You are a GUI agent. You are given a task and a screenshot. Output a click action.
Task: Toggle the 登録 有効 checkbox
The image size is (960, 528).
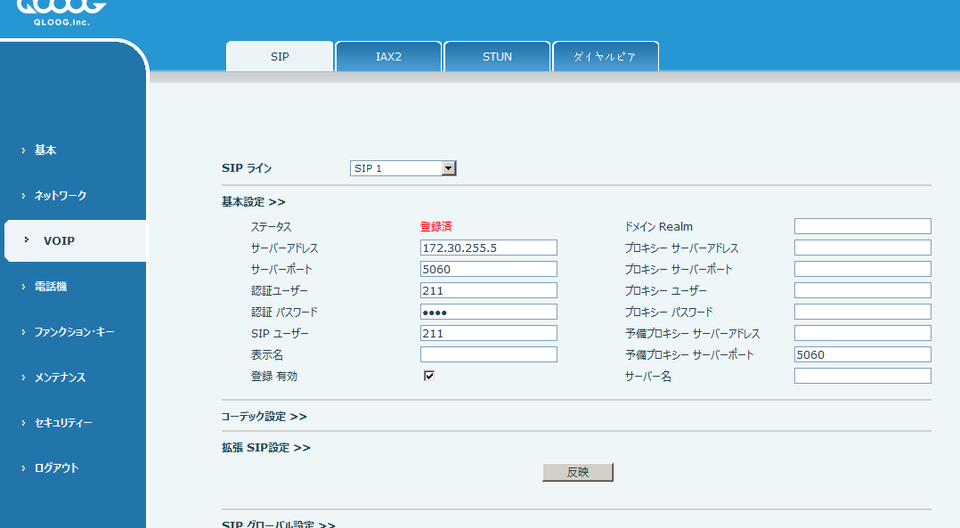(x=429, y=376)
